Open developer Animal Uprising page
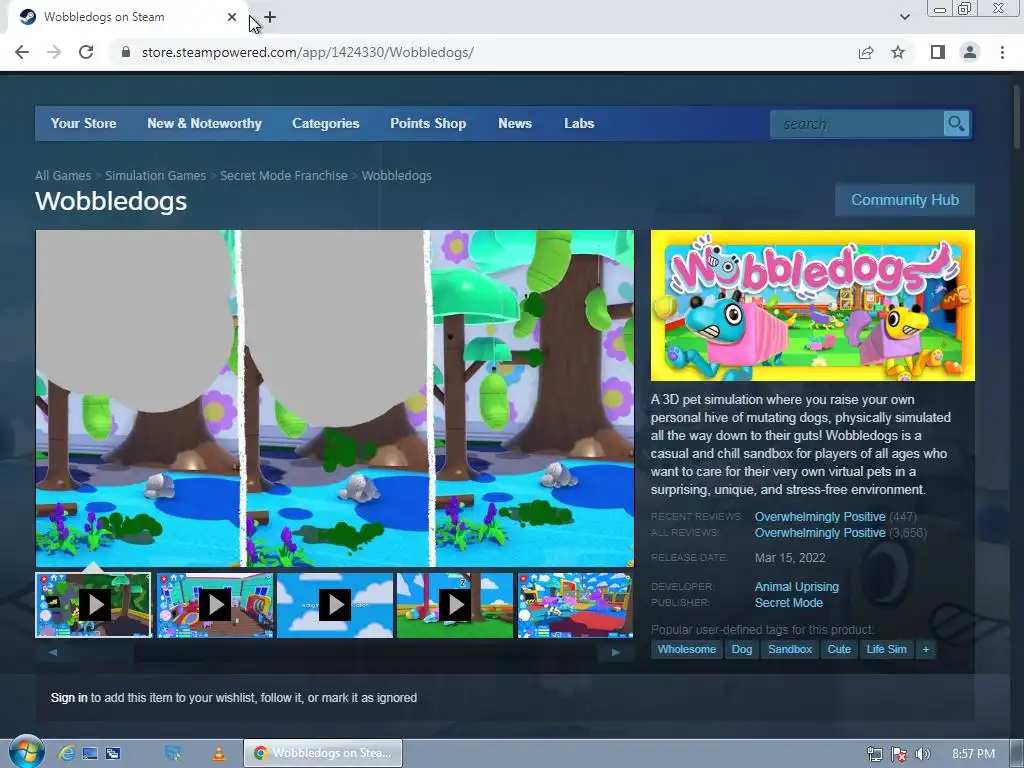This screenshot has width=1024, height=768. tap(797, 586)
